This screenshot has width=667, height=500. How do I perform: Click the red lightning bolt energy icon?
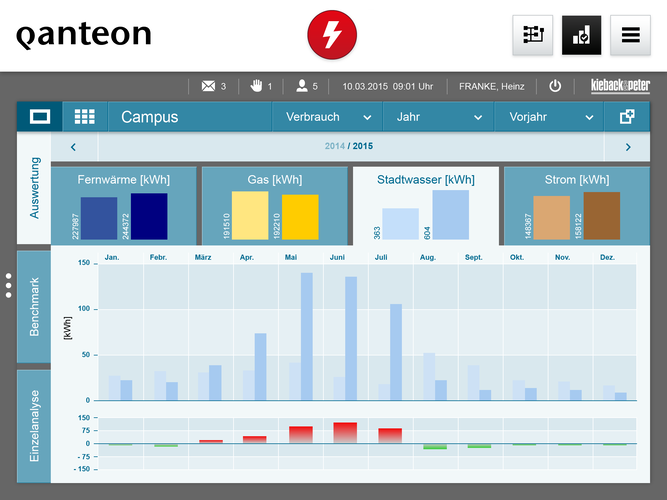[332, 36]
